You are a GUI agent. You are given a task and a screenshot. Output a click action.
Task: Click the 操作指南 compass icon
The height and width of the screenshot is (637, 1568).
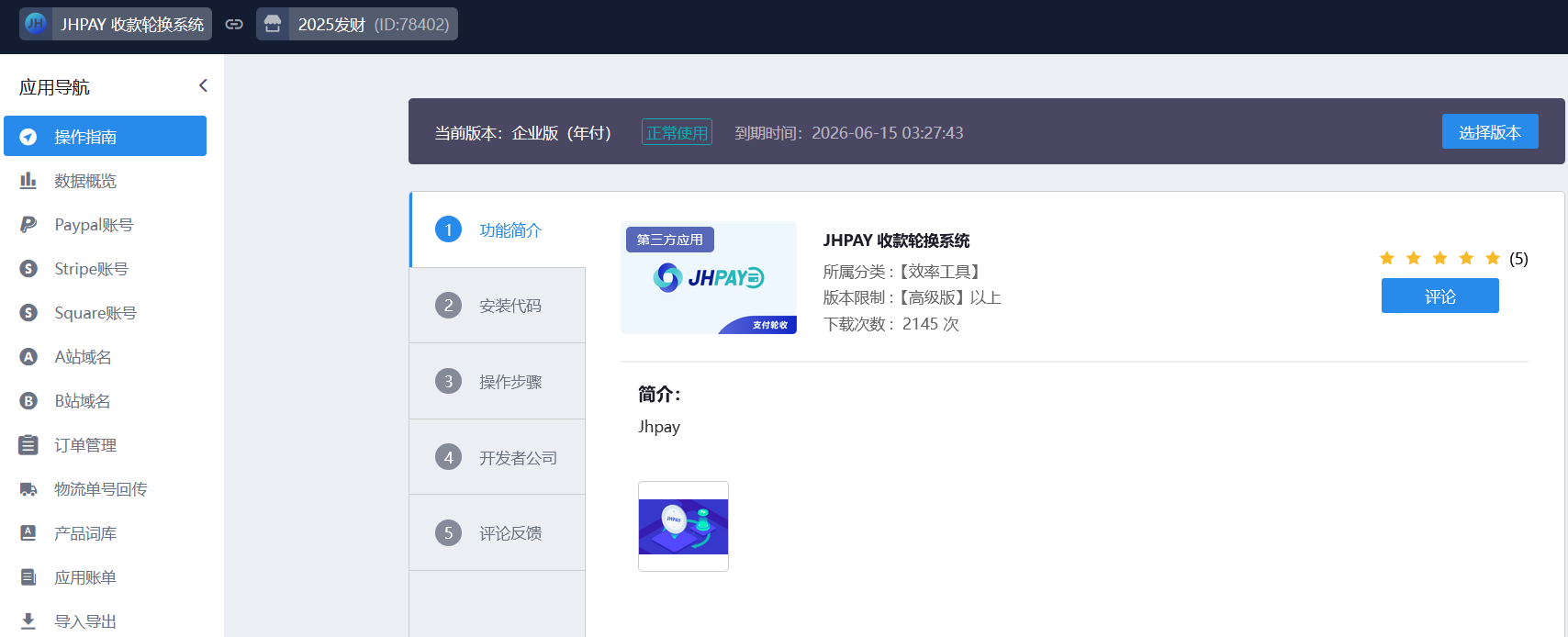click(28, 137)
